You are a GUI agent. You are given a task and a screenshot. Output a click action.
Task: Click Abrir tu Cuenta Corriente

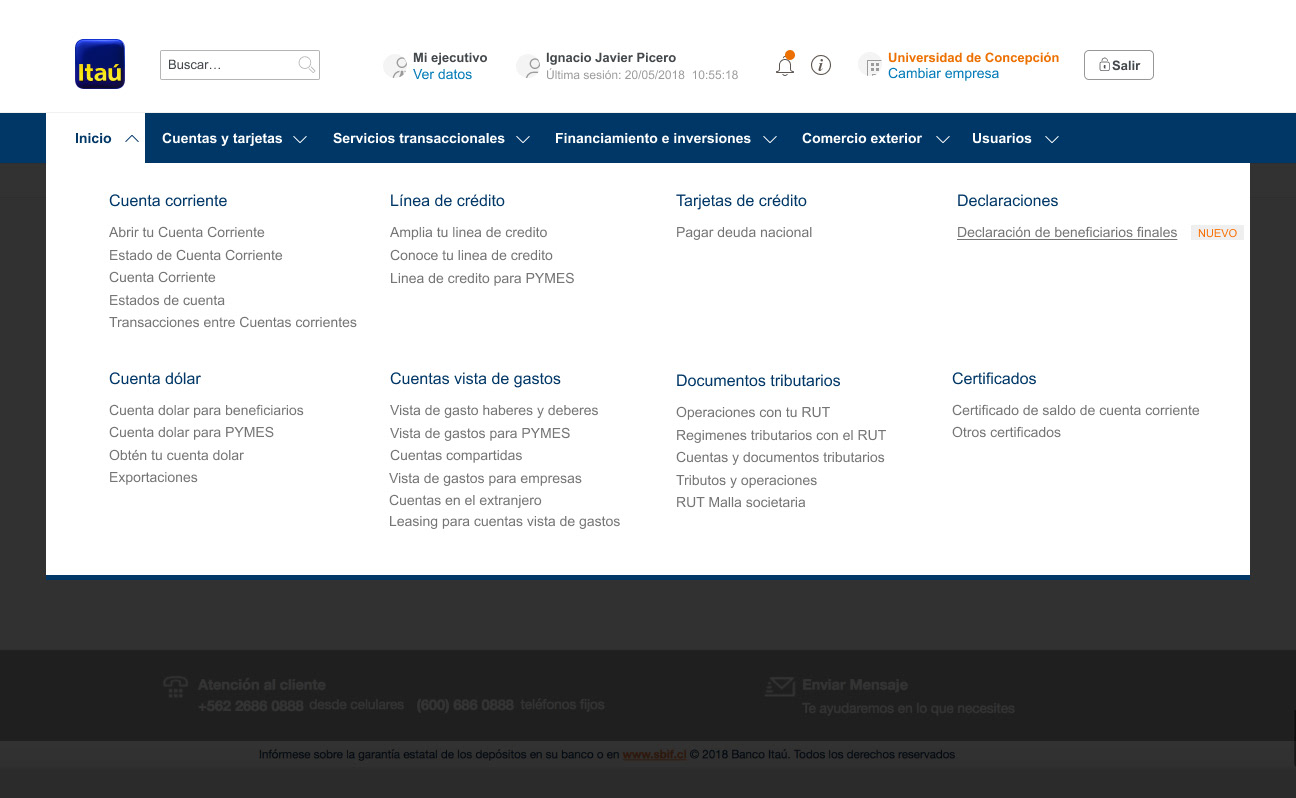tap(187, 232)
